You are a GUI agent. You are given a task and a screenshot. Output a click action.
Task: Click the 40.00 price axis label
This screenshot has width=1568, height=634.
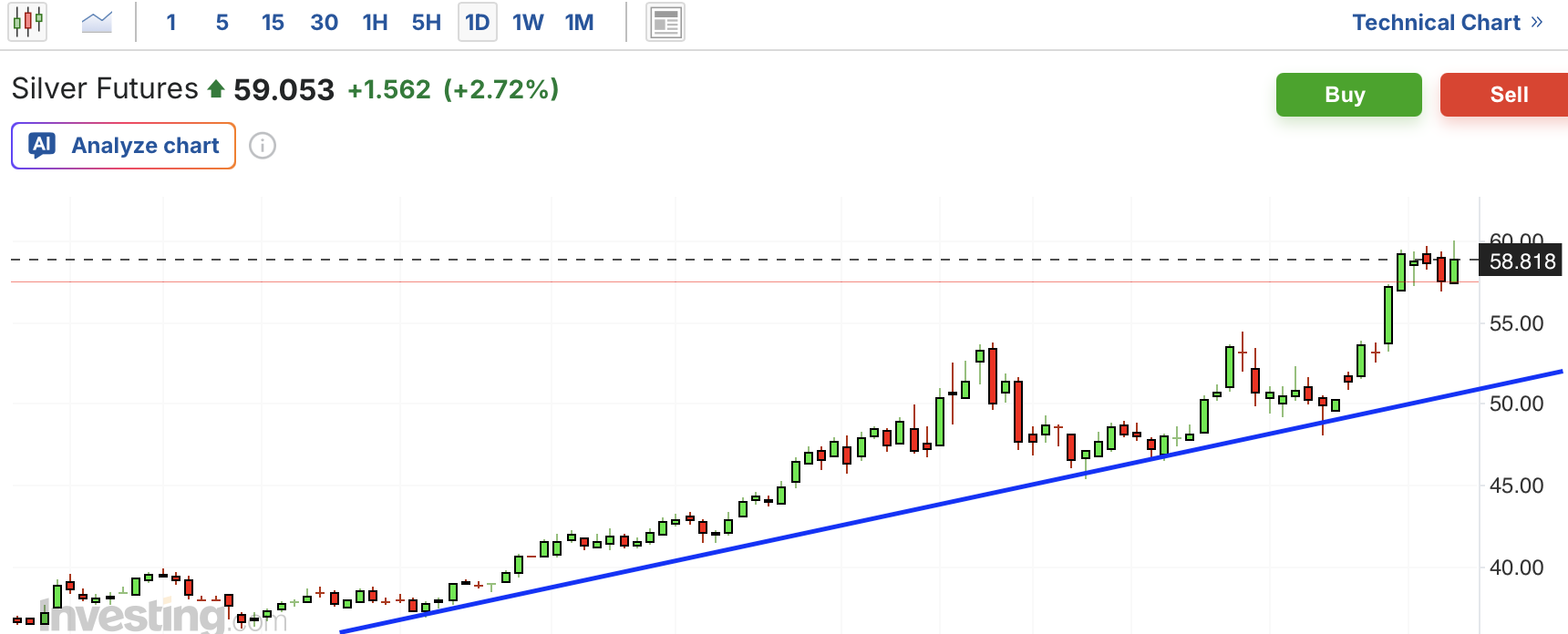point(1516,568)
